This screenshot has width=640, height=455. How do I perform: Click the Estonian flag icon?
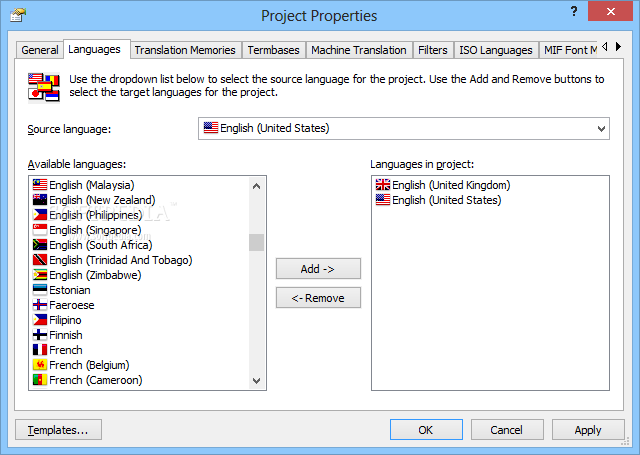click(40, 290)
